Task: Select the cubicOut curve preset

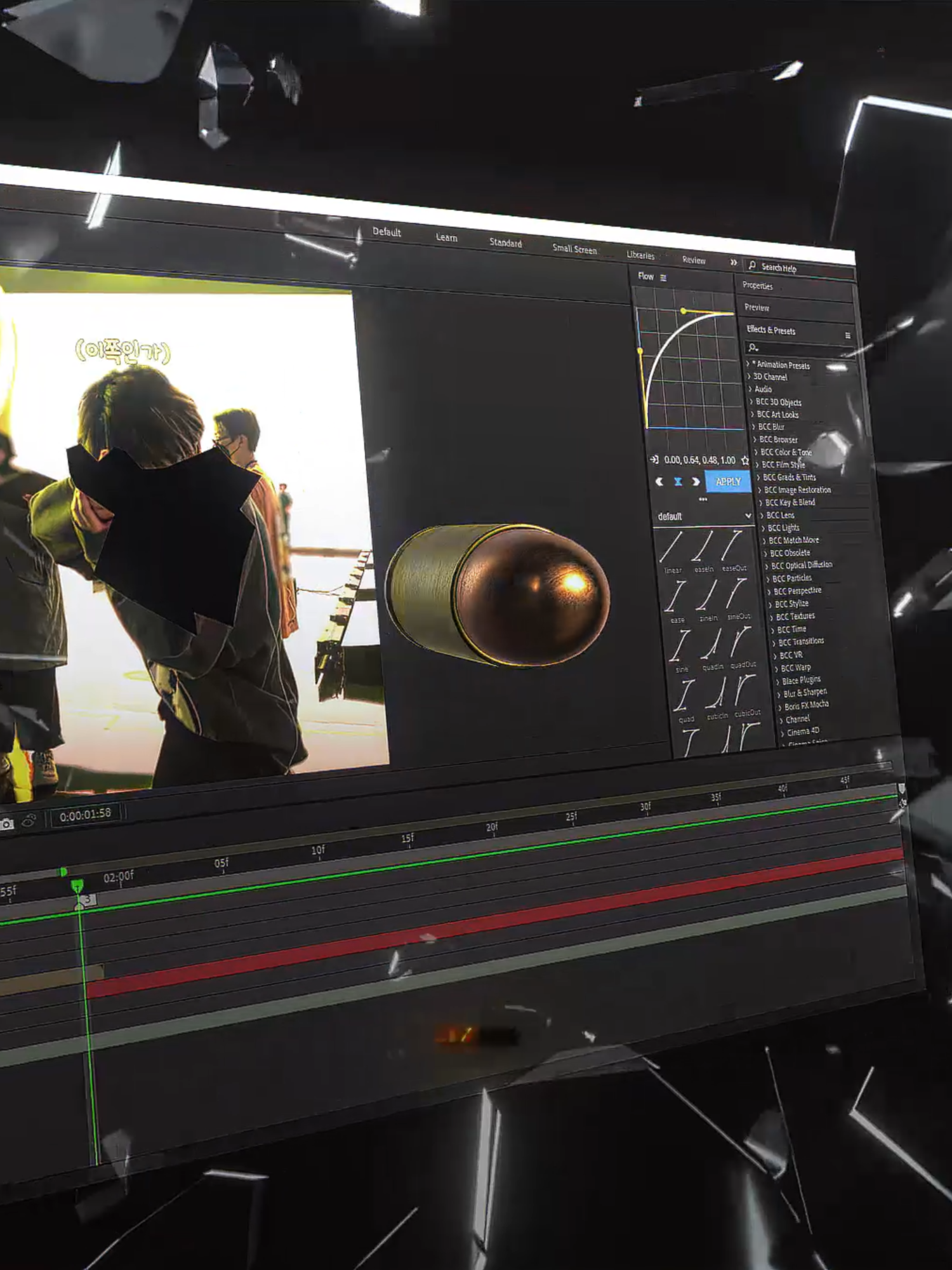Action: (747, 695)
